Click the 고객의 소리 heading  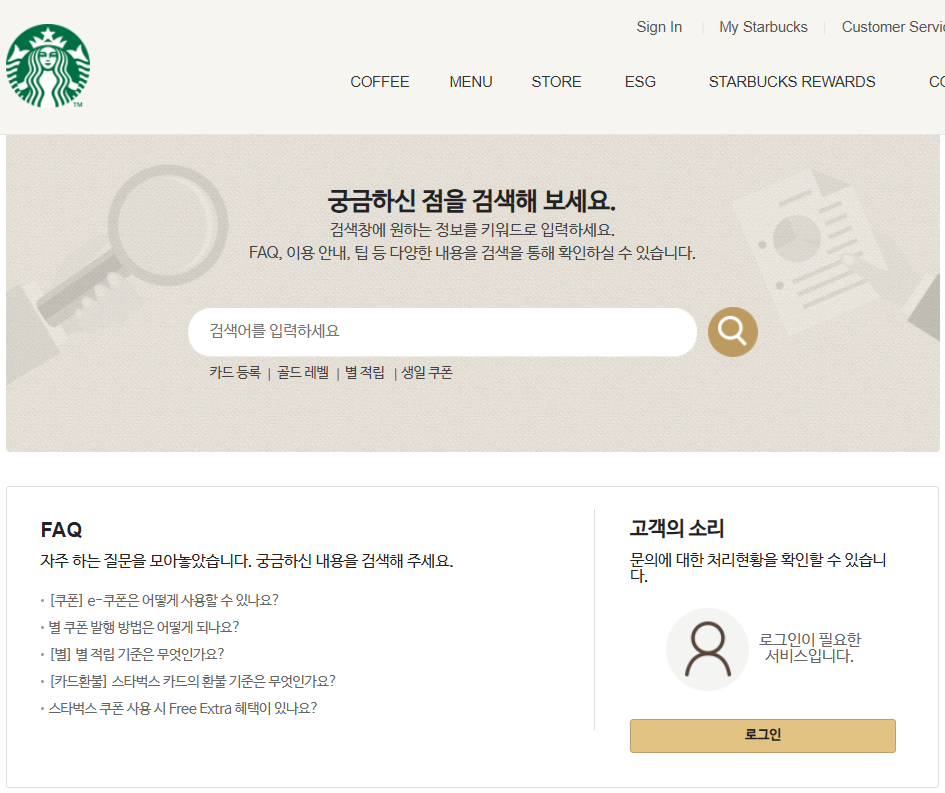(676, 528)
